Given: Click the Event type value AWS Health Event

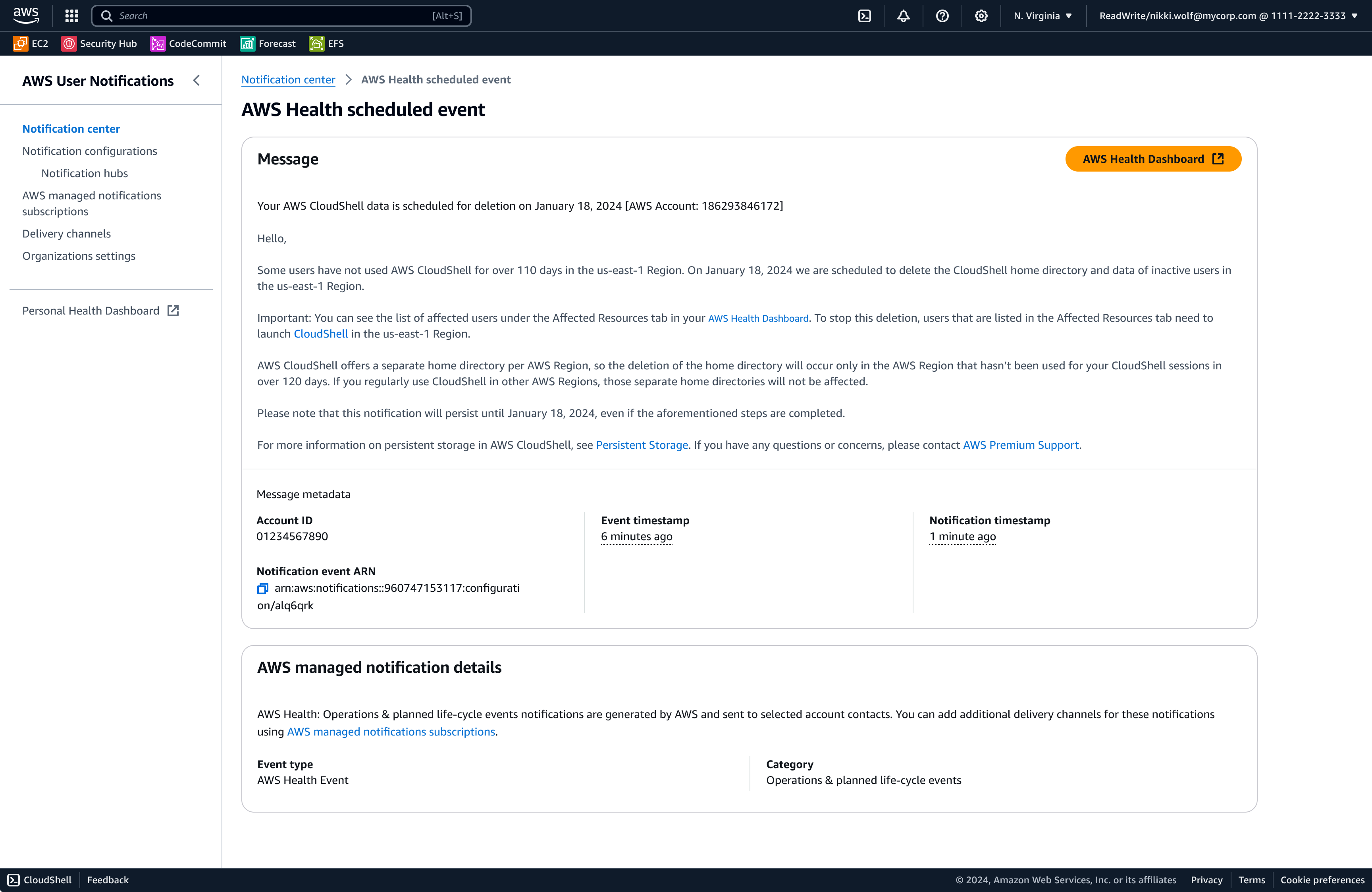Looking at the screenshot, I should click(x=303, y=780).
